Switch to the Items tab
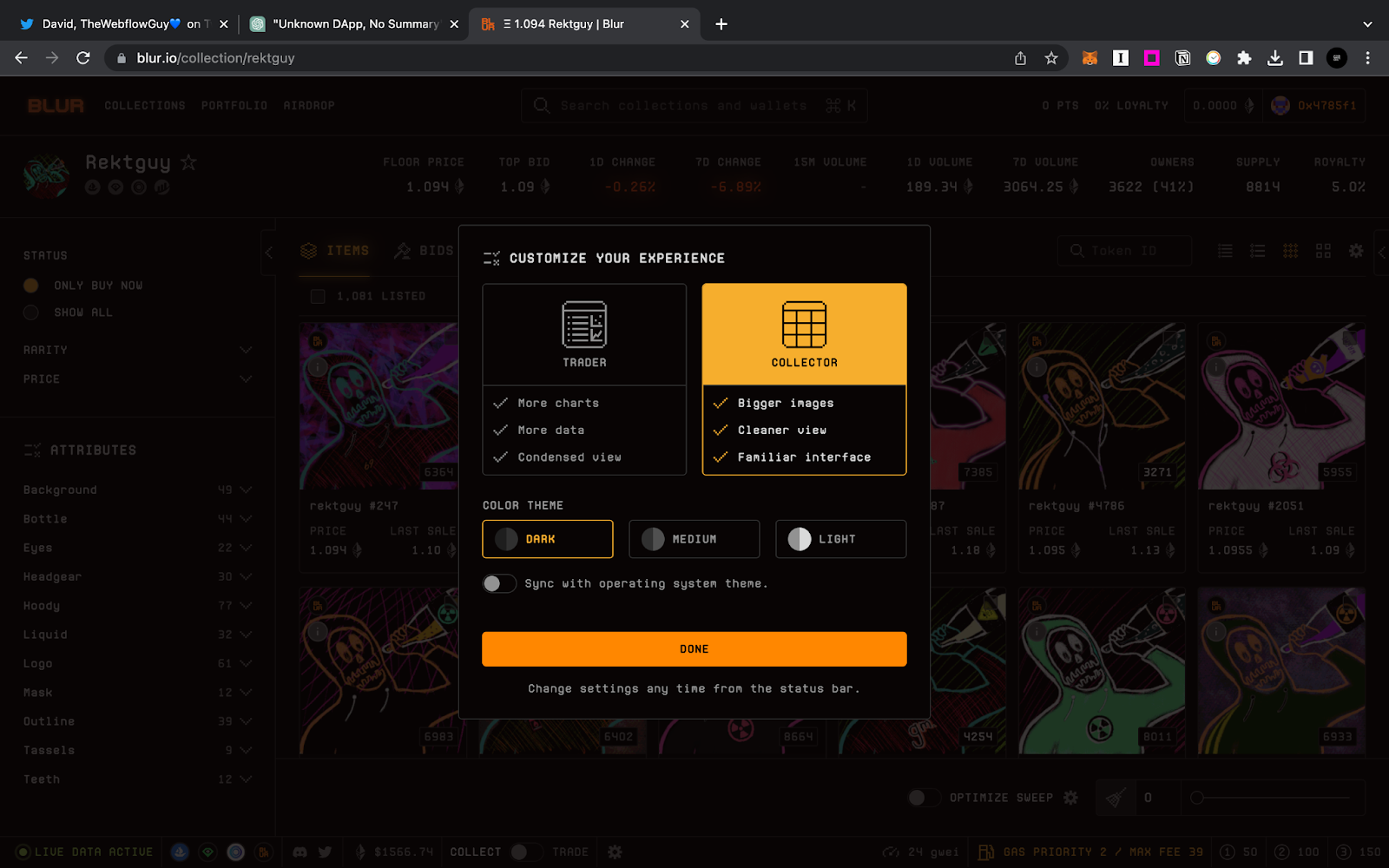This screenshot has height=868, width=1389. pyautogui.click(x=335, y=251)
